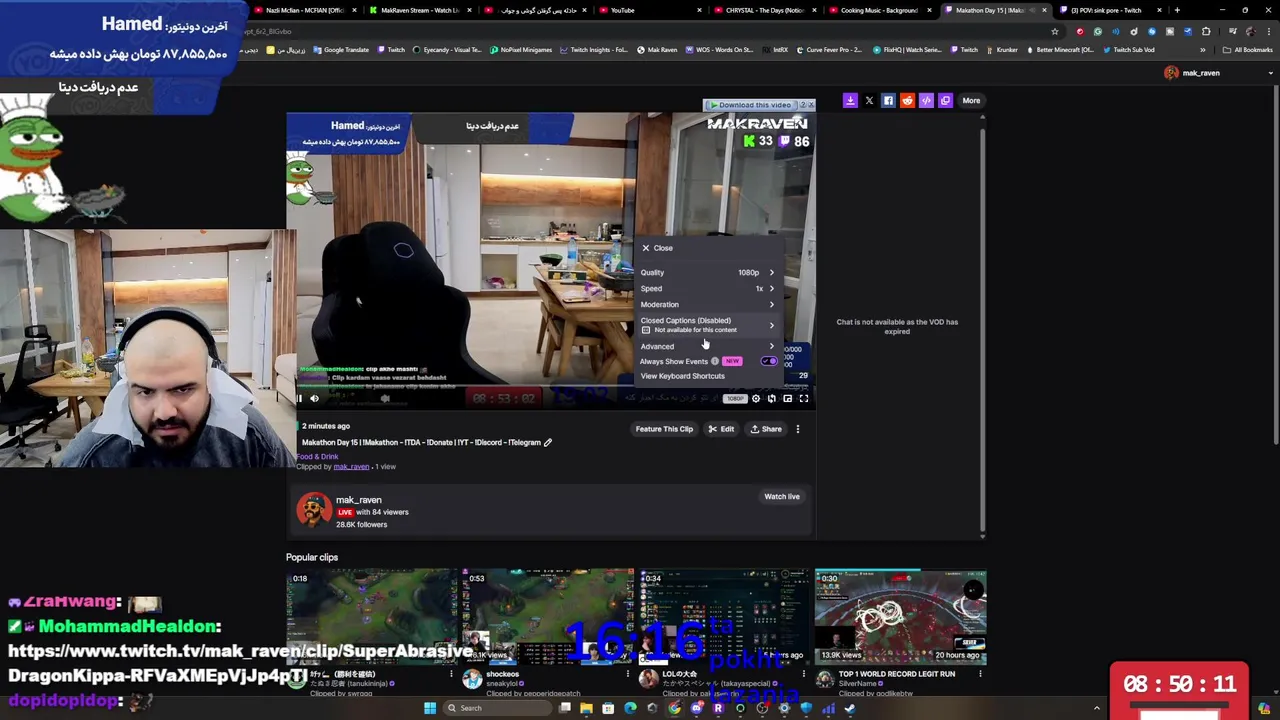Screen dimensions: 1280x720
Task: Bookmark this page star icon
Action: pyautogui.click(x=1054, y=31)
